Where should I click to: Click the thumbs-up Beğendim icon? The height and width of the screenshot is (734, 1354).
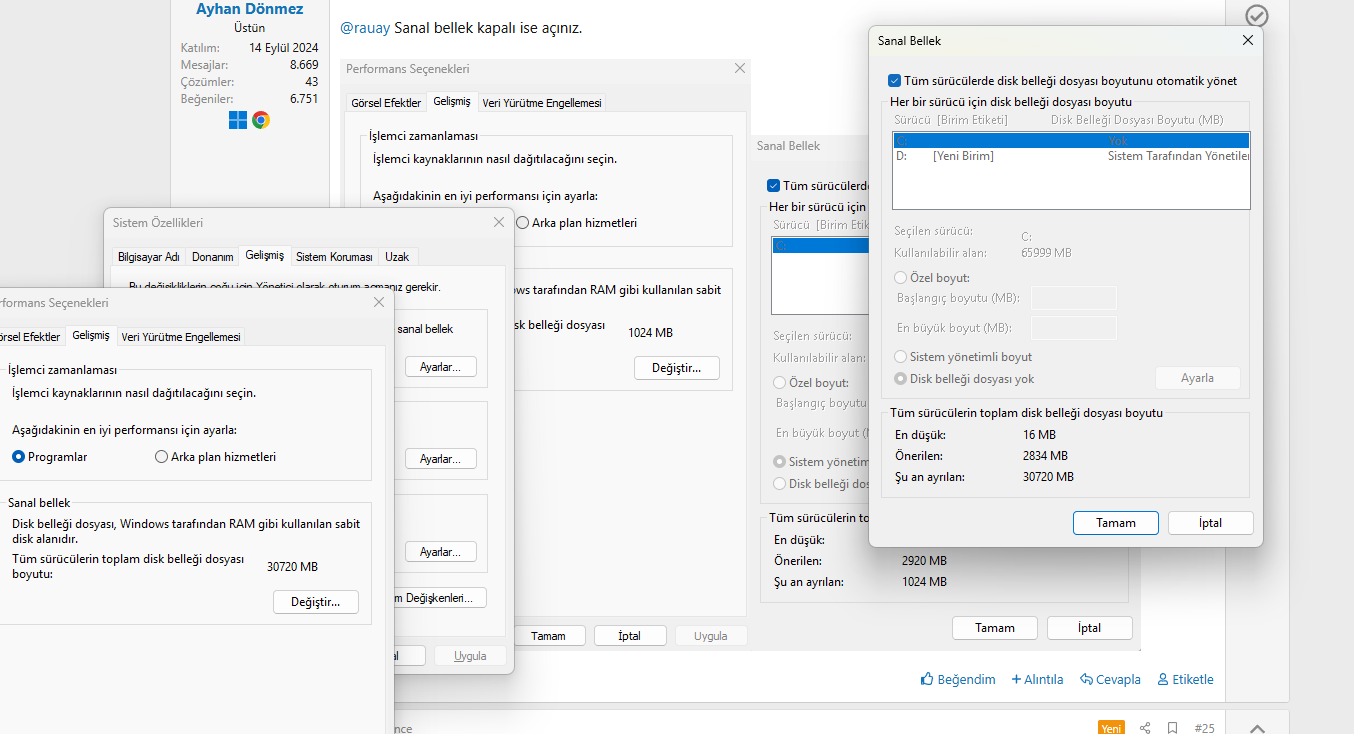(927, 679)
